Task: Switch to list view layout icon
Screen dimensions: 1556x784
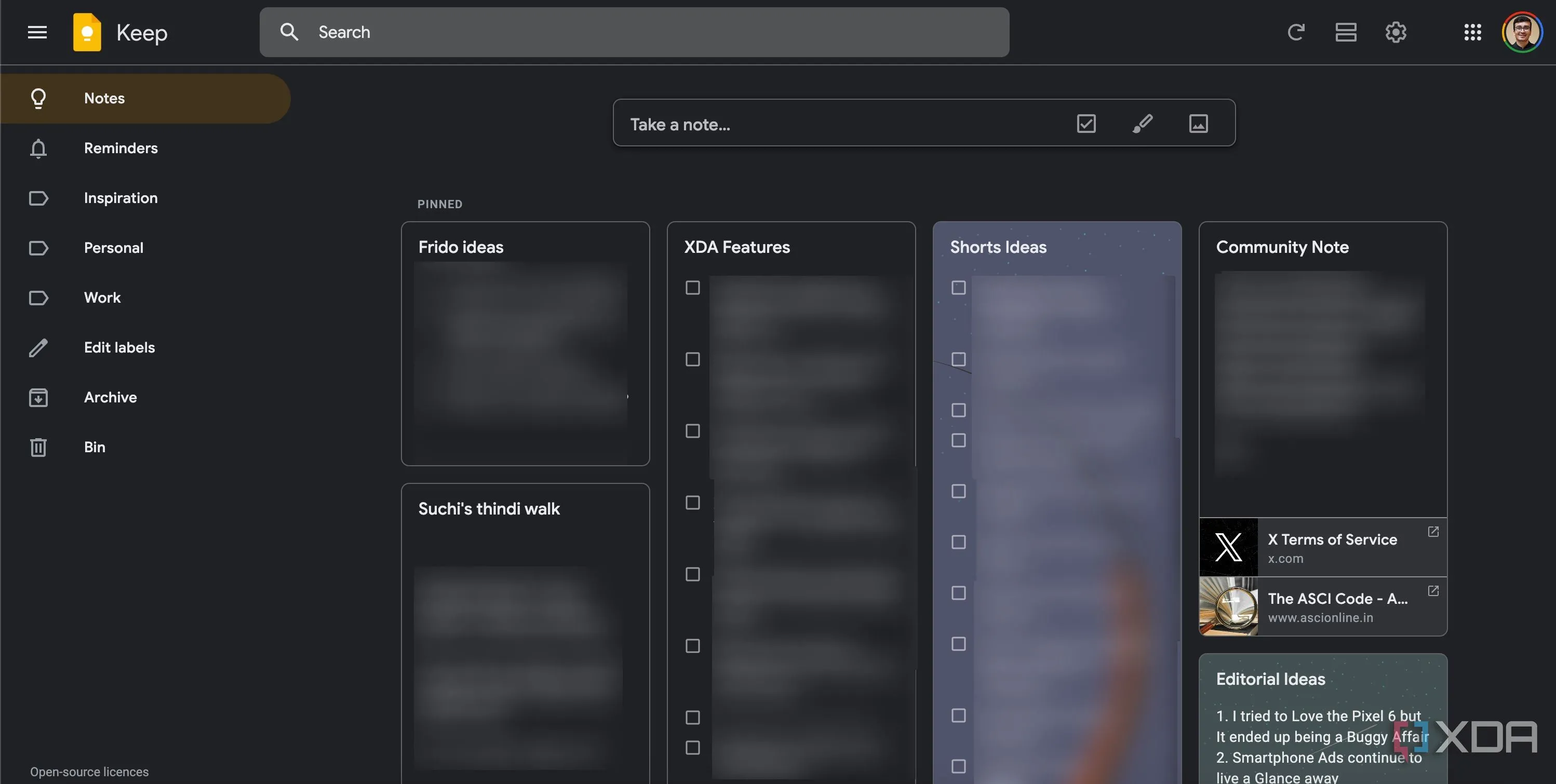Action: pyautogui.click(x=1346, y=32)
